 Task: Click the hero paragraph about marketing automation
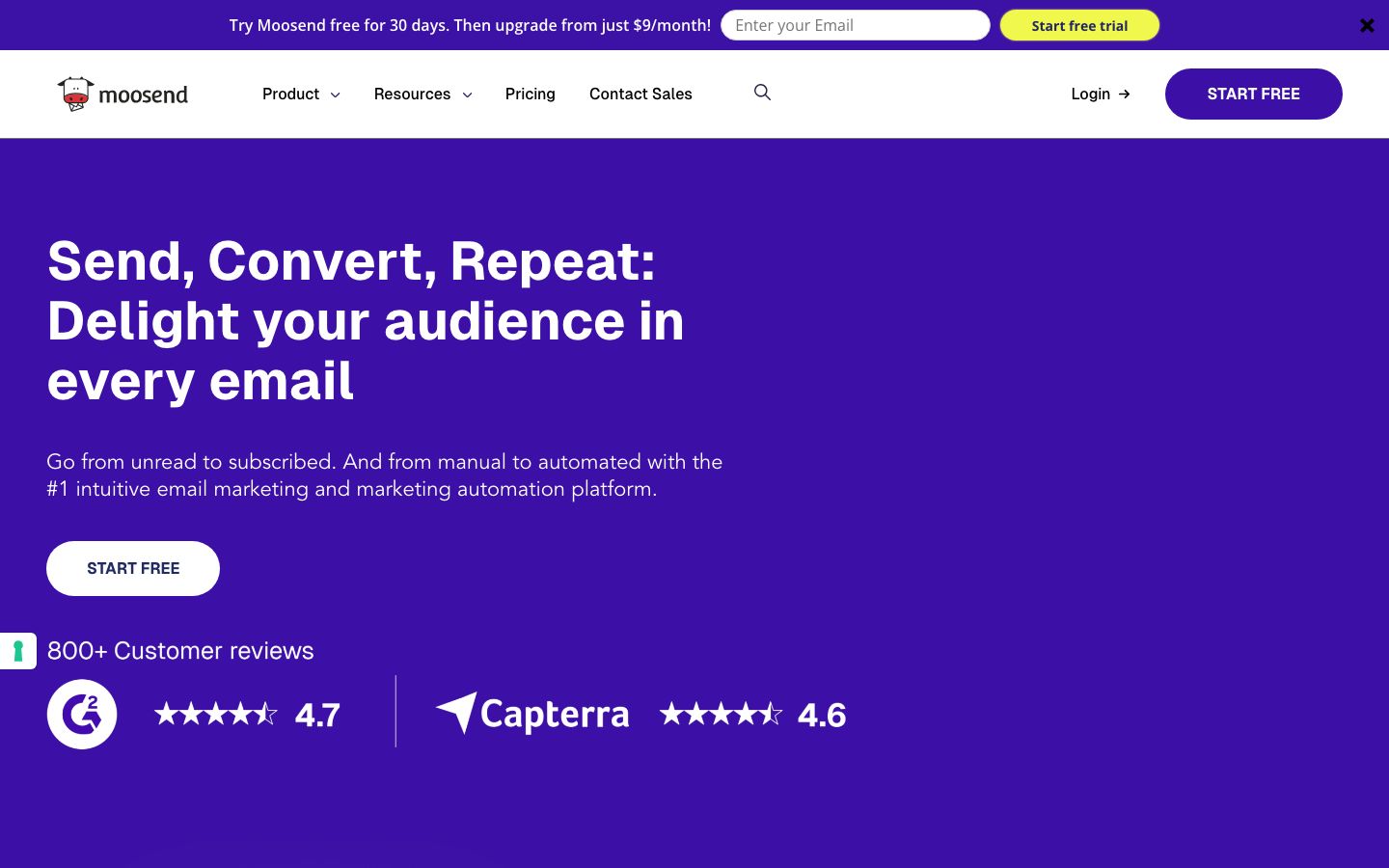(385, 475)
